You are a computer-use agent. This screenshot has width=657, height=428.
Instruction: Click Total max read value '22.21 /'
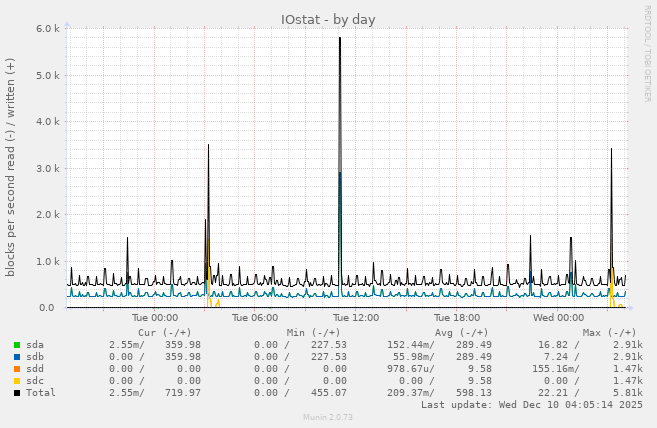click(x=559, y=393)
